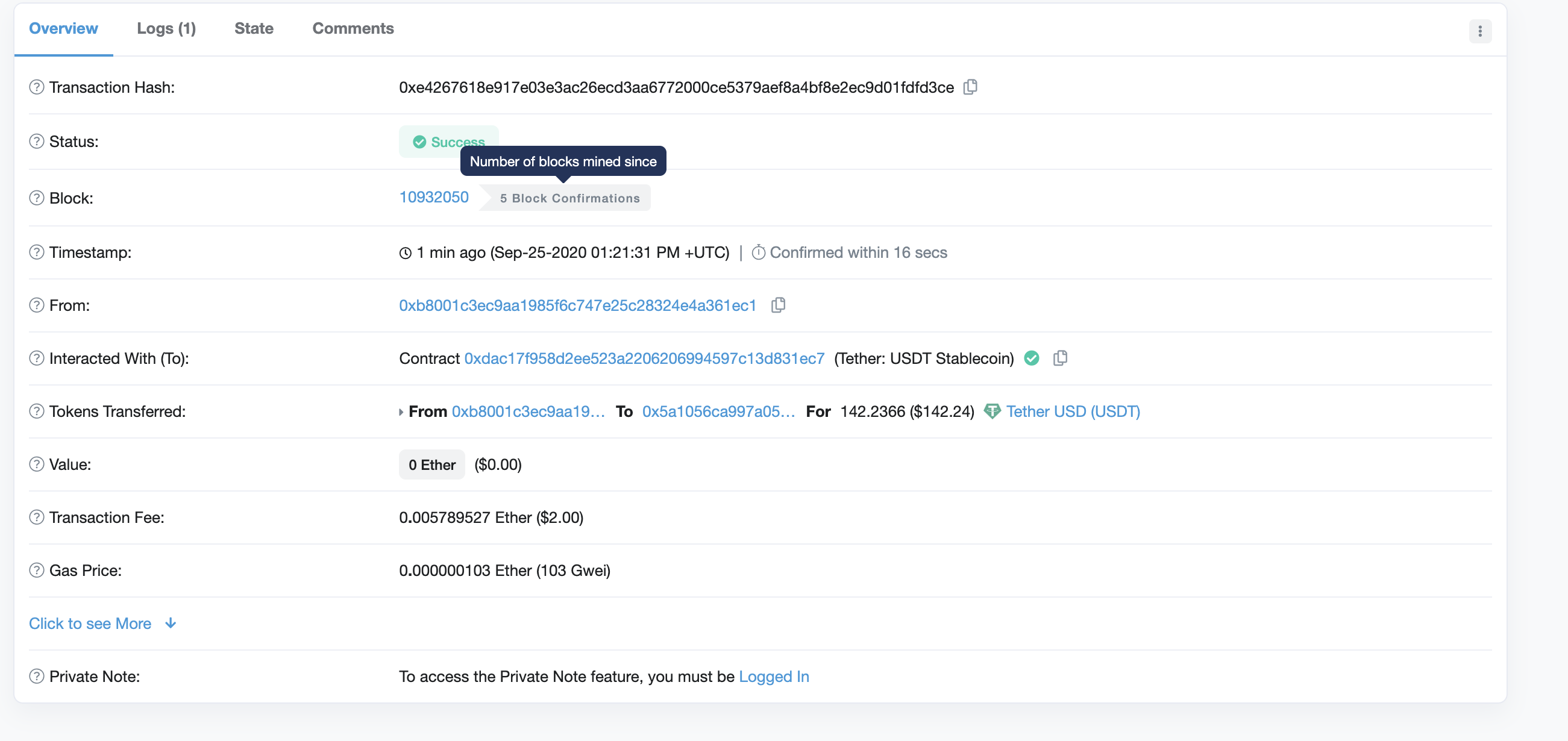Screen dimensions: 1568x741
Task: Copy the transaction hash to clipboard
Action: pyautogui.click(x=970, y=87)
